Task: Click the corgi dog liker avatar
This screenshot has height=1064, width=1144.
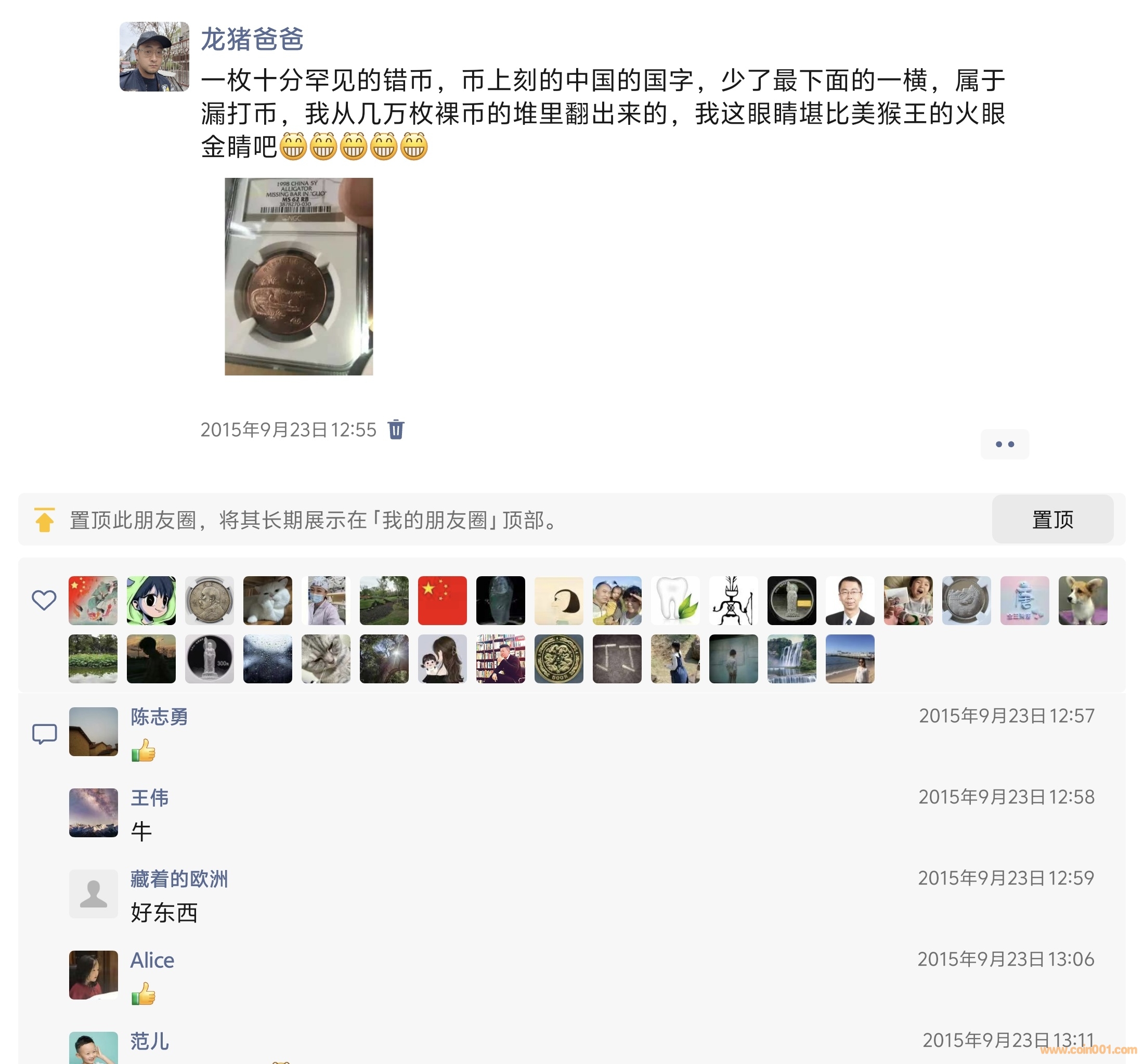Action: [x=1083, y=600]
